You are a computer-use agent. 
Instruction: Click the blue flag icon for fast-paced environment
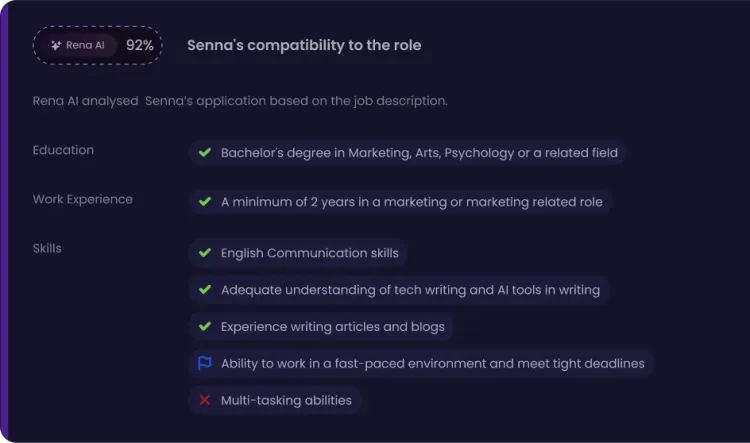click(x=205, y=363)
